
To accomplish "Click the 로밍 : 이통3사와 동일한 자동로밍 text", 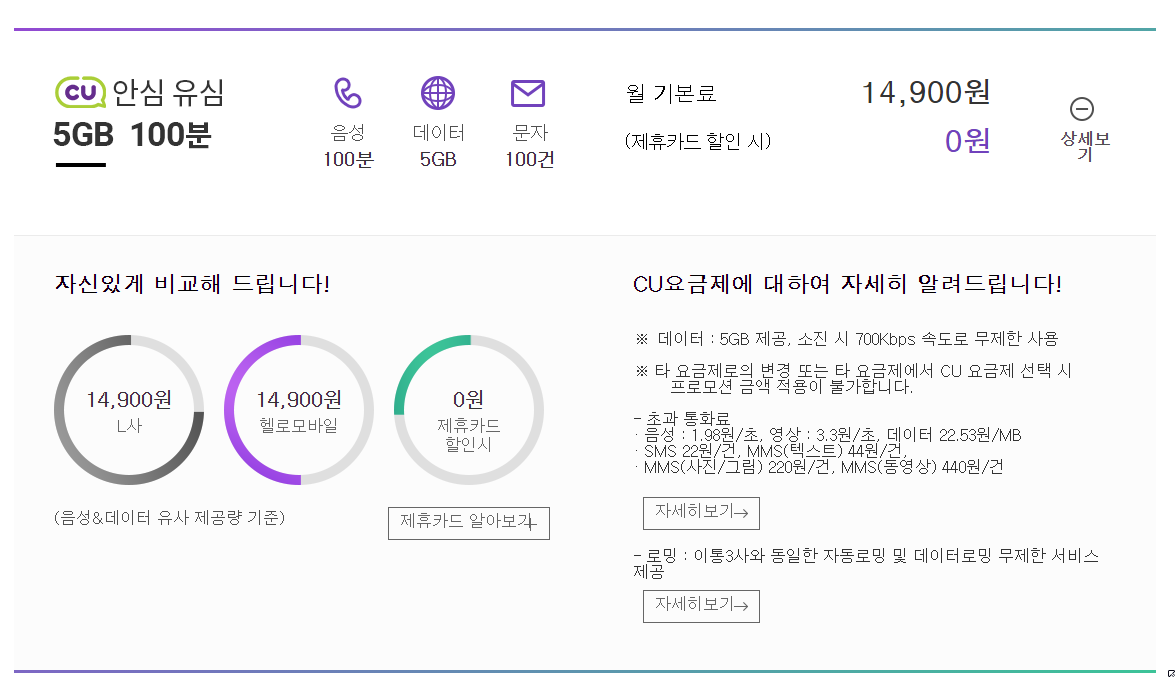I will point(866,563).
